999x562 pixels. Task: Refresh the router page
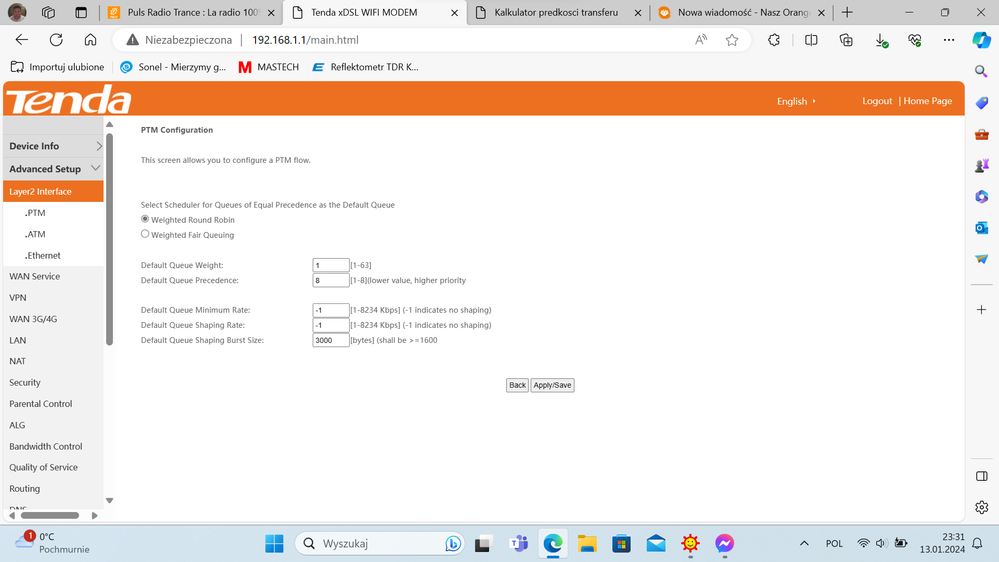(56, 40)
